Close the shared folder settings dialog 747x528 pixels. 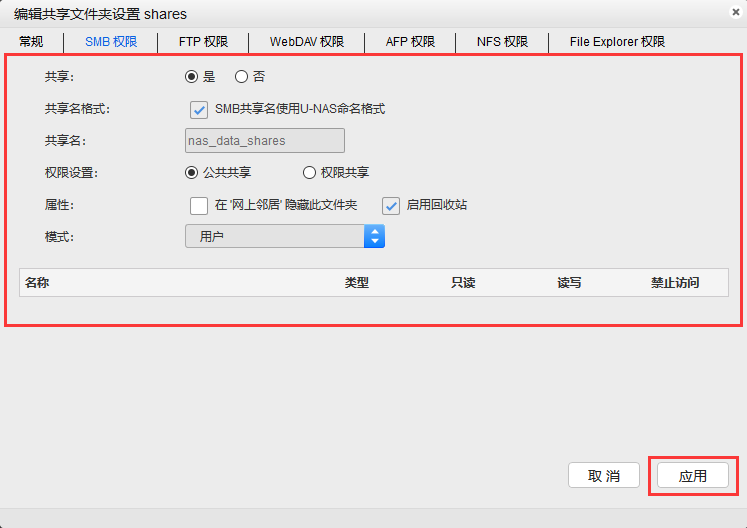tap(736, 11)
